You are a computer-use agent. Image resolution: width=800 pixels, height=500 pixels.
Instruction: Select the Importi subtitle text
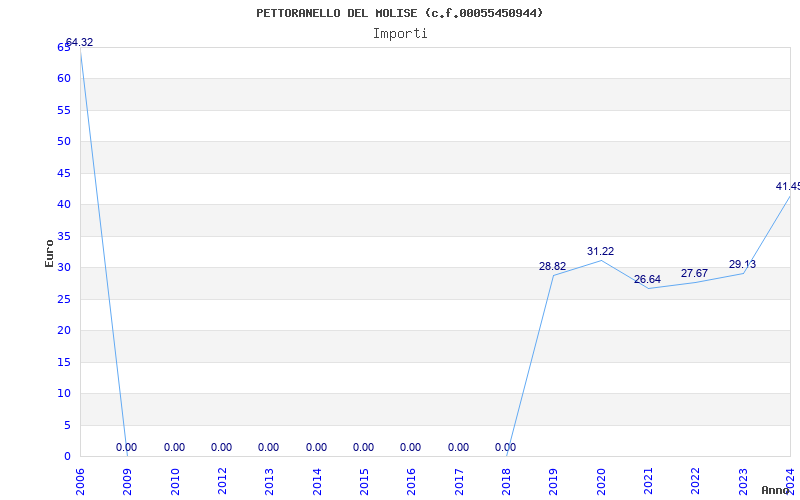400,34
